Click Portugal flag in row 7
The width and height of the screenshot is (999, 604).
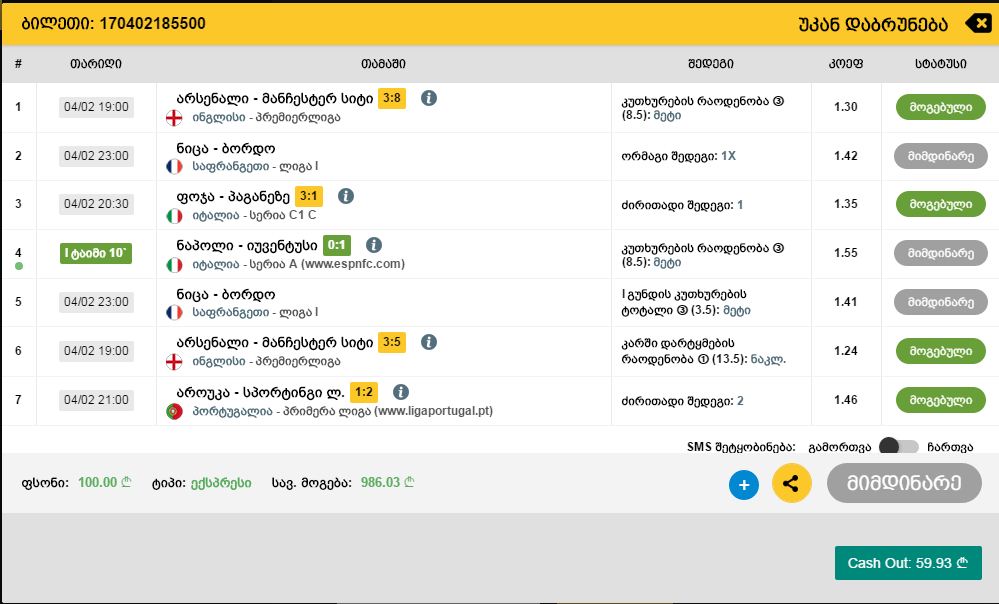(x=174, y=412)
